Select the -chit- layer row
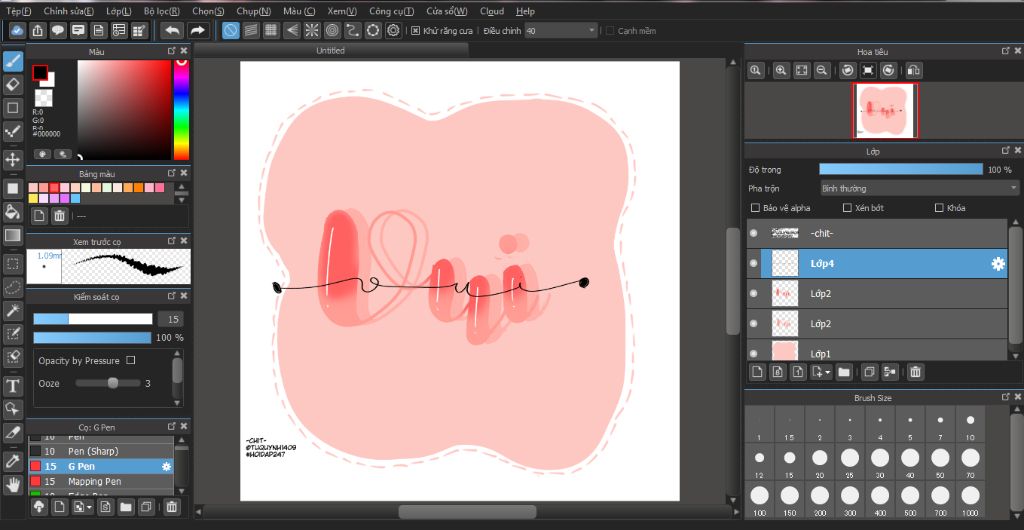The image size is (1024, 530). (x=877, y=233)
